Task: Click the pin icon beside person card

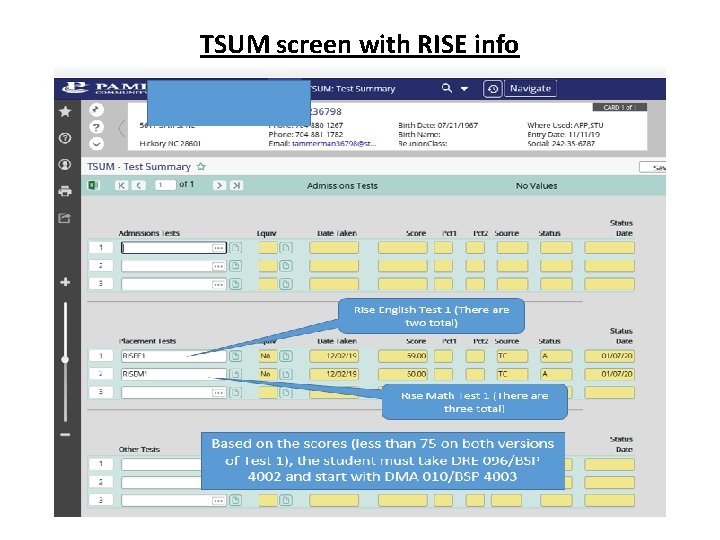Action: 96,110
